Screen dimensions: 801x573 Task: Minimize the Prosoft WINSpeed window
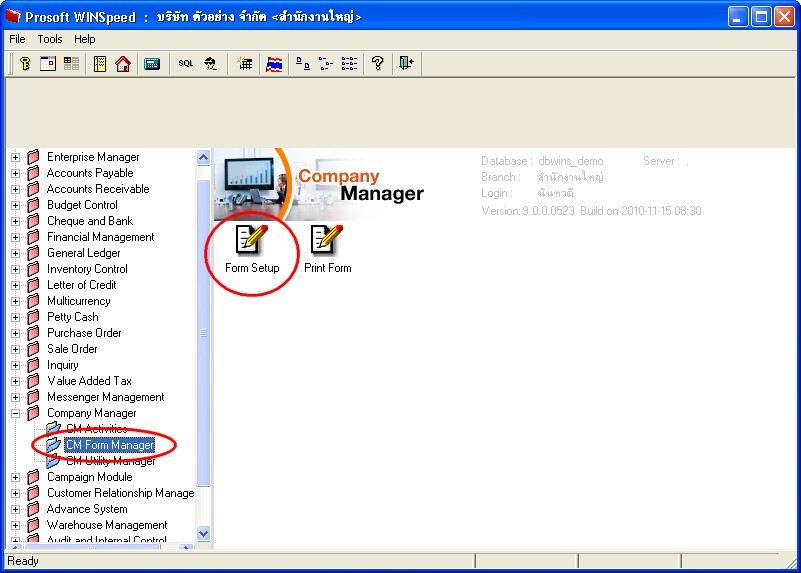pyautogui.click(x=737, y=16)
